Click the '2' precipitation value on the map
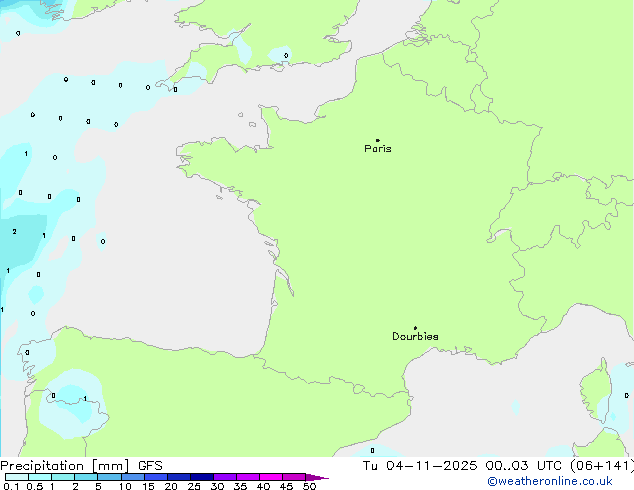The image size is (634, 490). tap(15, 232)
